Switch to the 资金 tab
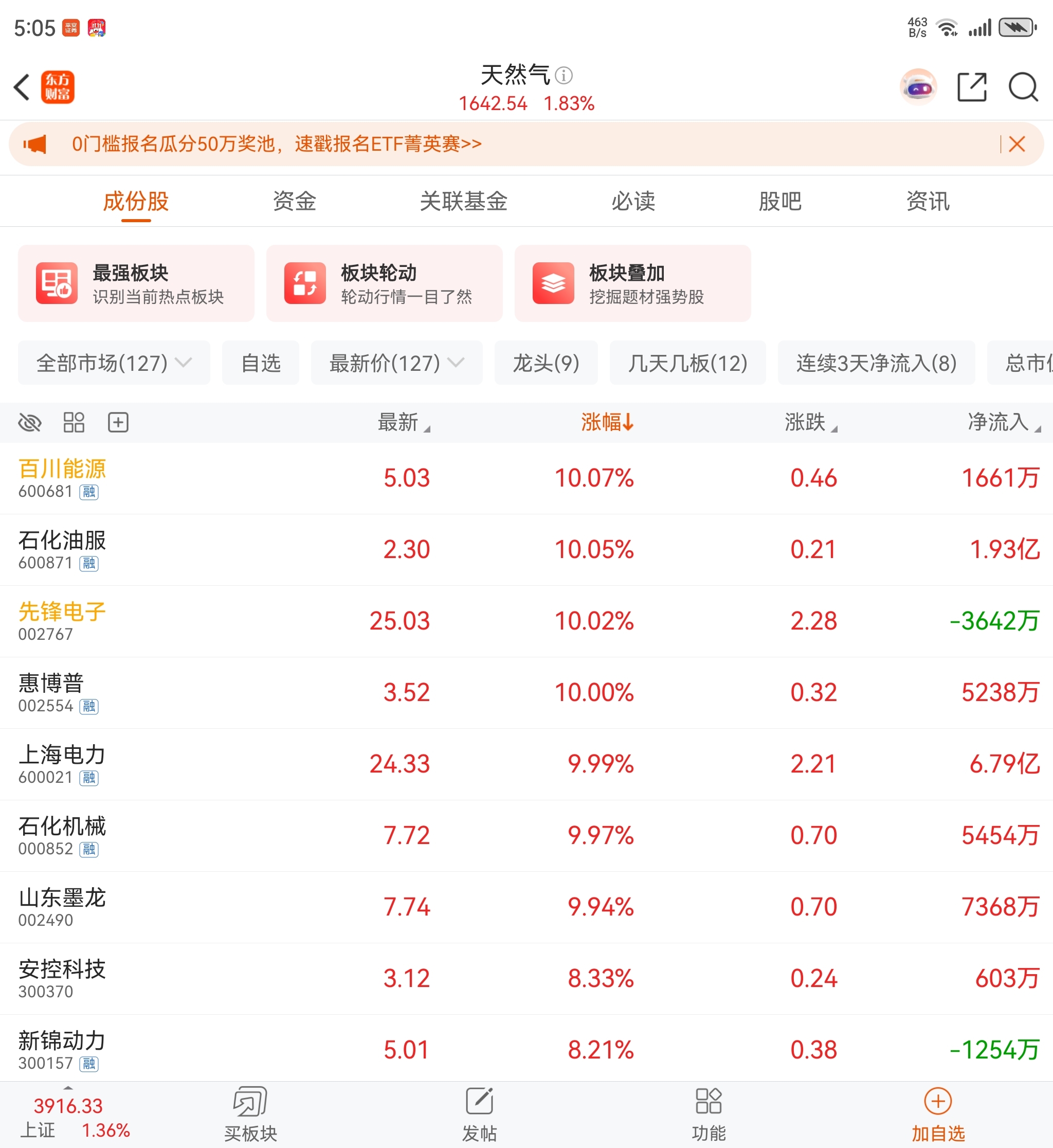Viewport: 1053px width, 1148px height. [294, 201]
